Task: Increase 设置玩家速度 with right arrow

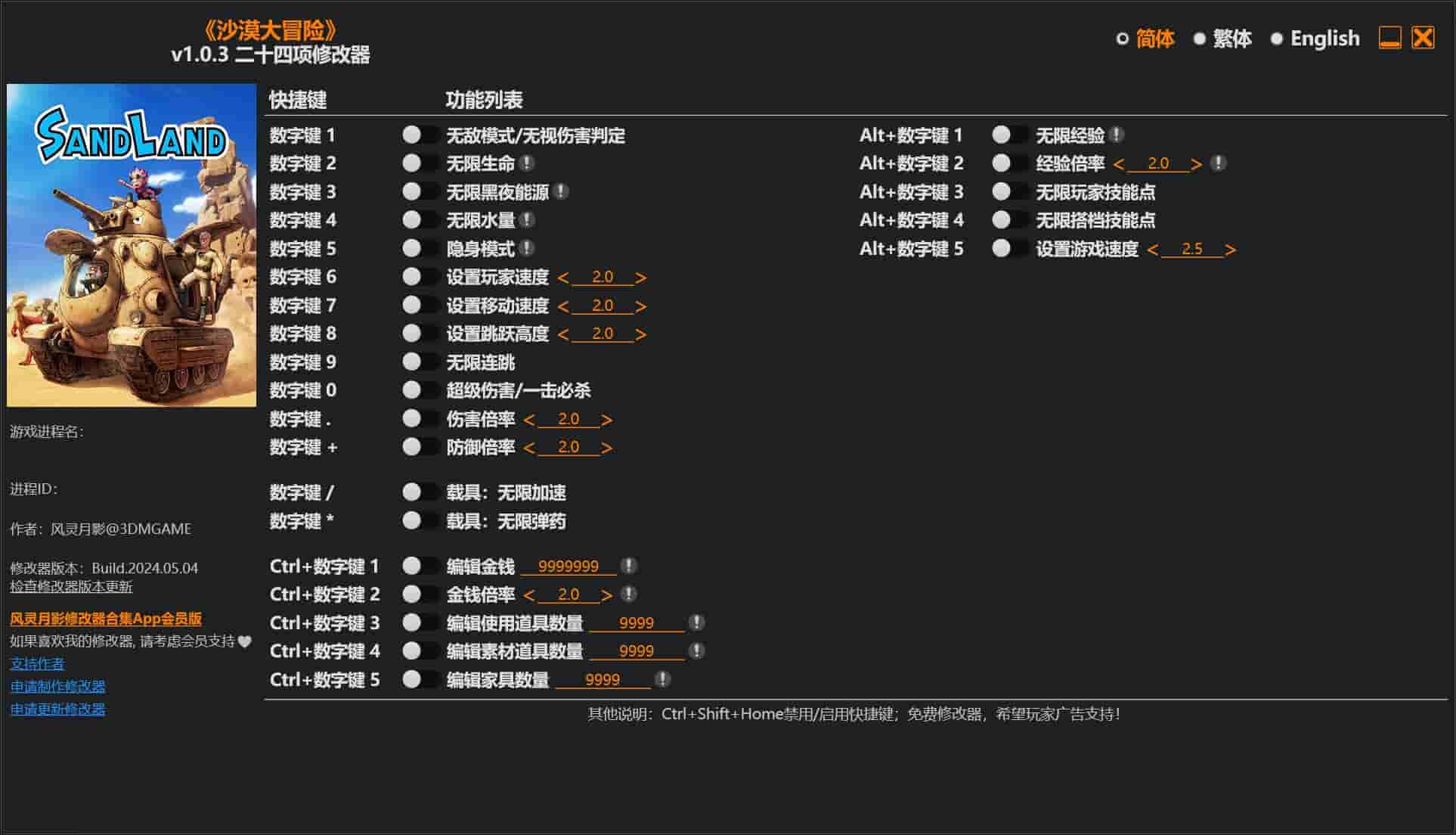Action: [x=641, y=278]
